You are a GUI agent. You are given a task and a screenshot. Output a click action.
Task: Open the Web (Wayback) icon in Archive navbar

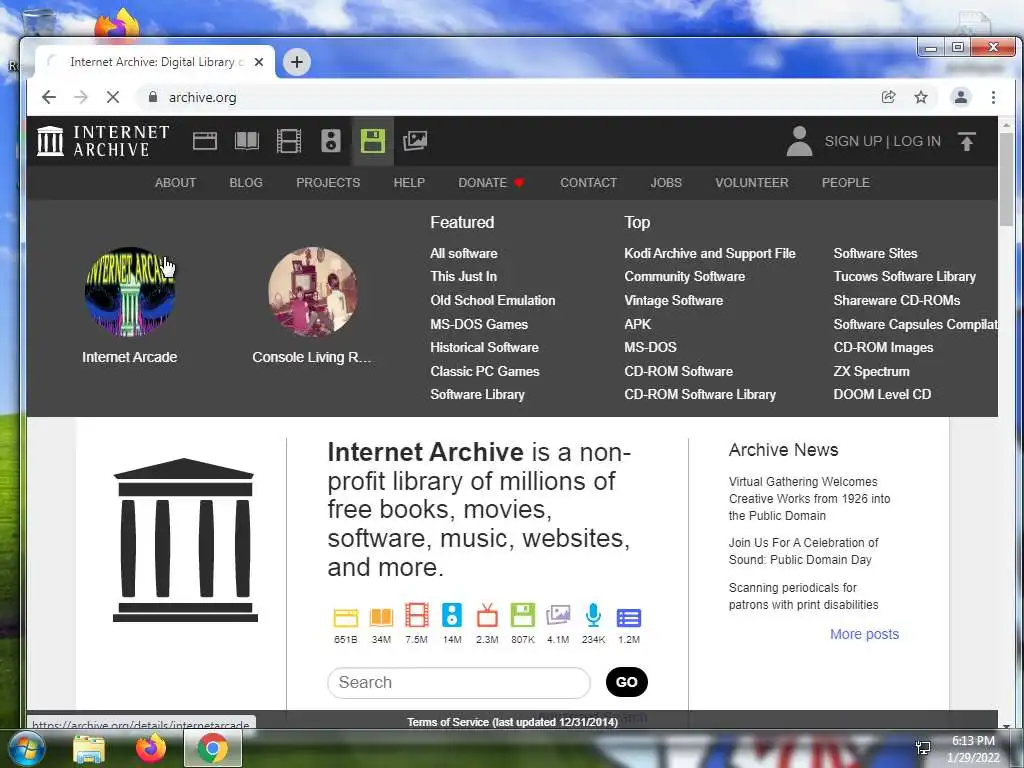click(204, 141)
